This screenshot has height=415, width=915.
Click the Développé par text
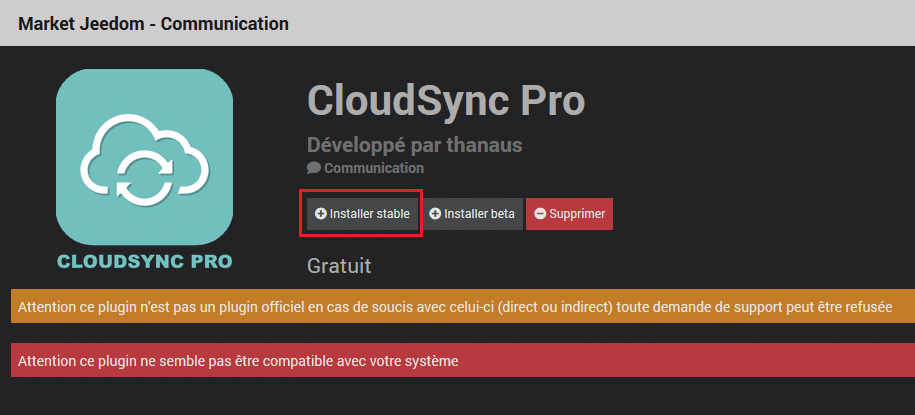tap(375, 145)
